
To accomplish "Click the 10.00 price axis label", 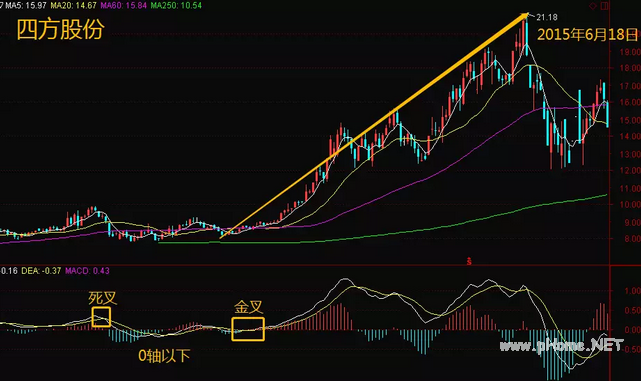I will click(x=630, y=204).
